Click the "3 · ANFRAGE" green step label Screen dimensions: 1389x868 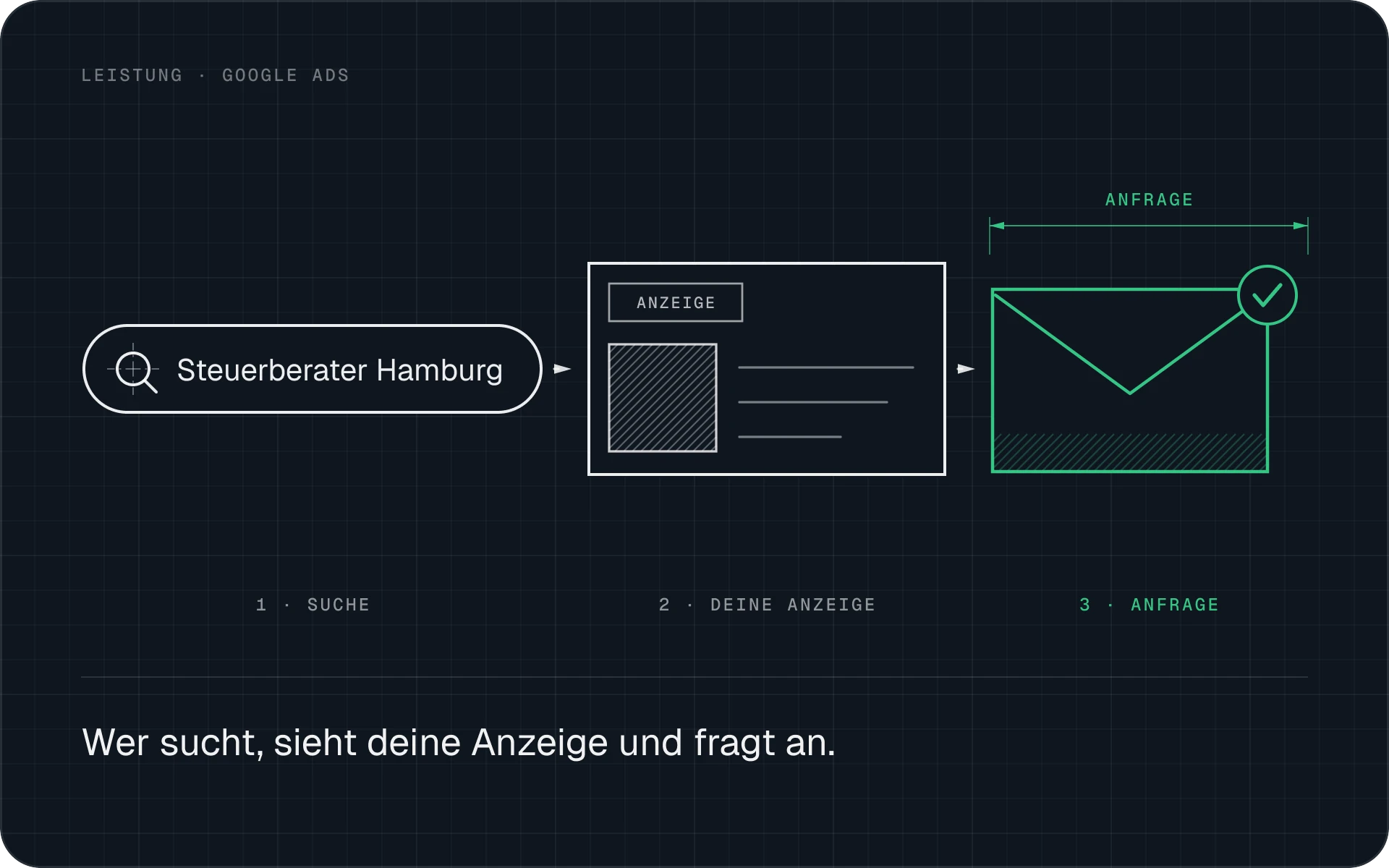pyautogui.click(x=1149, y=605)
